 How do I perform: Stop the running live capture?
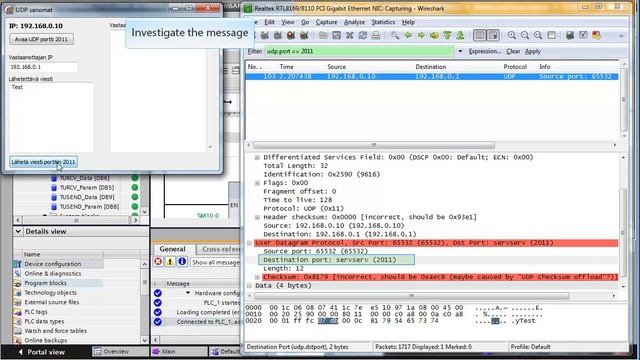(291, 36)
